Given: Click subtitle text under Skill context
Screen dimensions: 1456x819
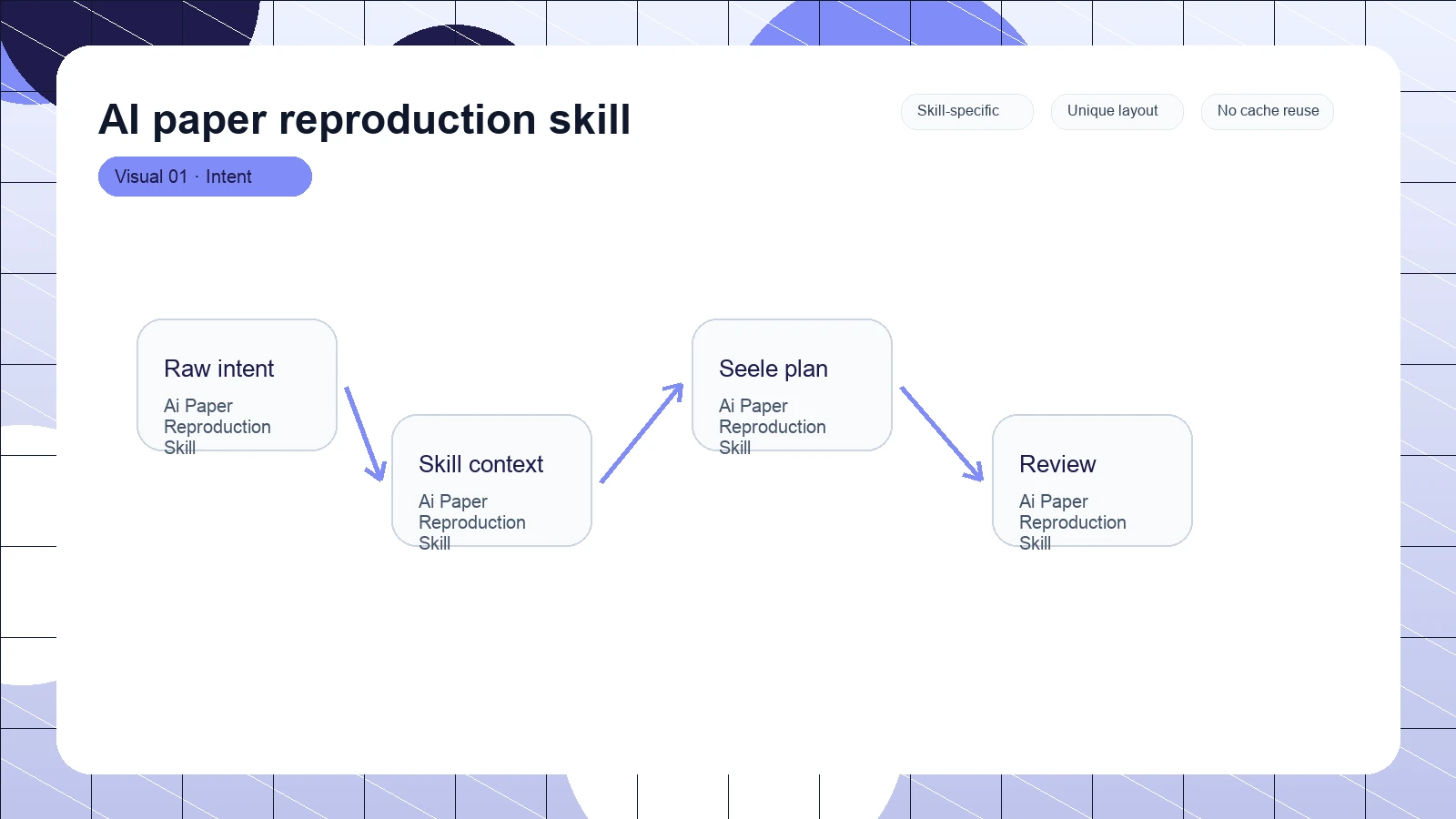Looking at the screenshot, I should 472,522.
